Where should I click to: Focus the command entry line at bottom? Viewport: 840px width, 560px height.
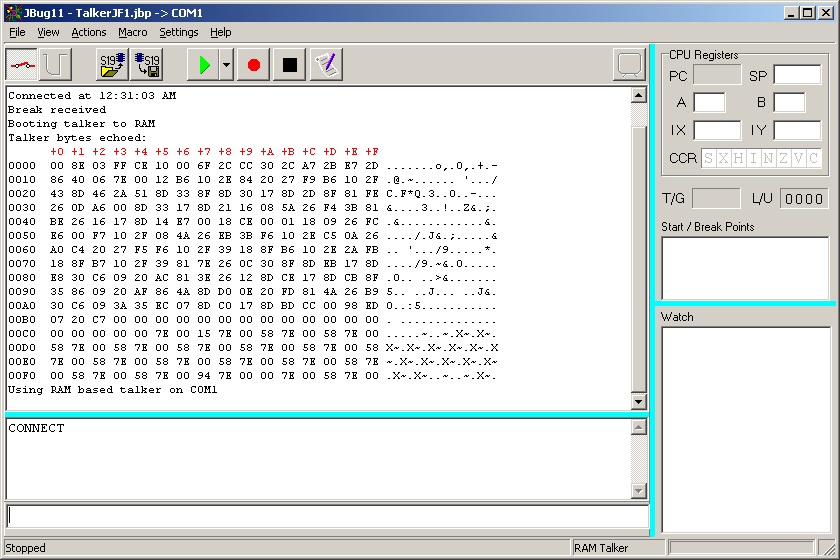coord(327,517)
